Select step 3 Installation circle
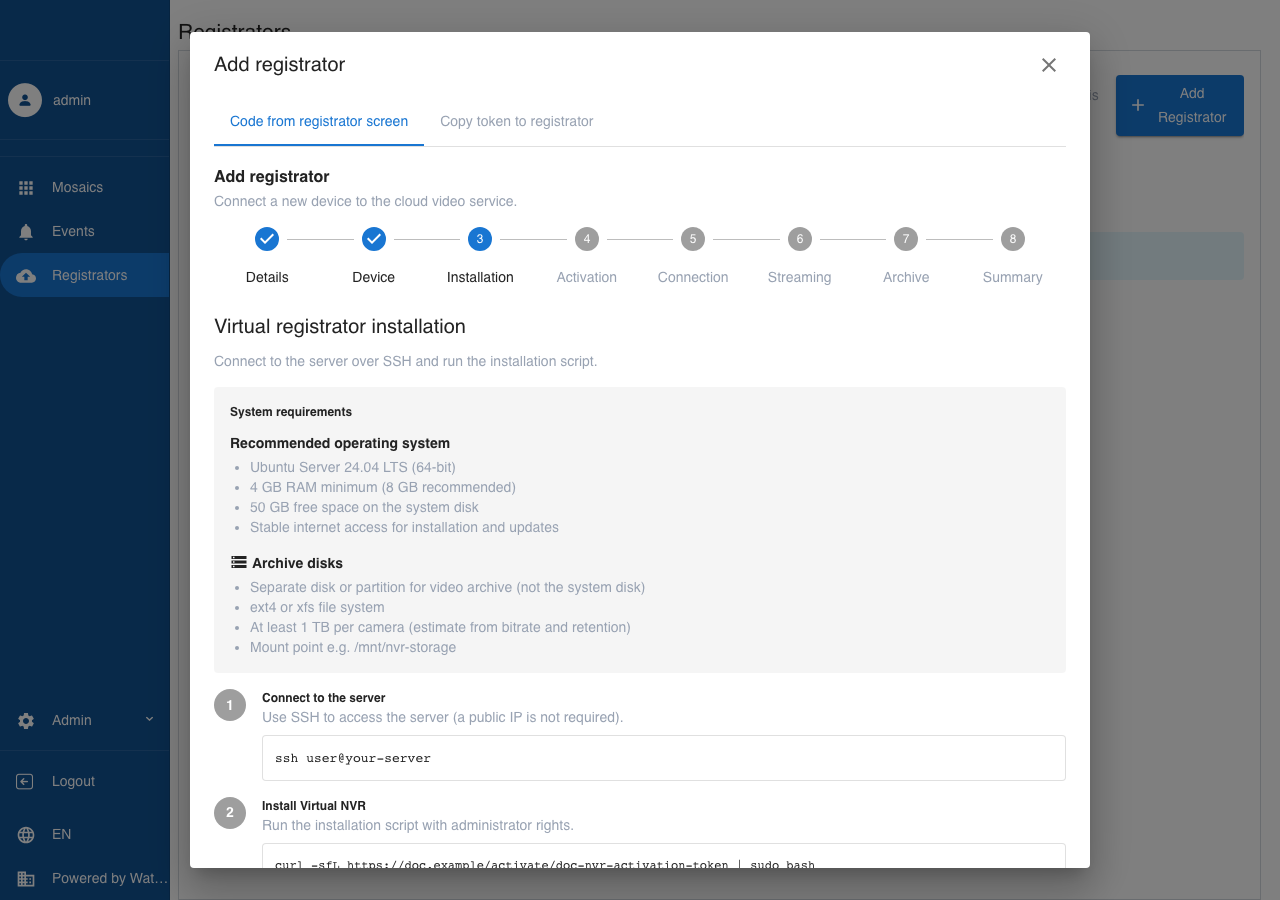This screenshot has width=1280, height=900. (480, 239)
